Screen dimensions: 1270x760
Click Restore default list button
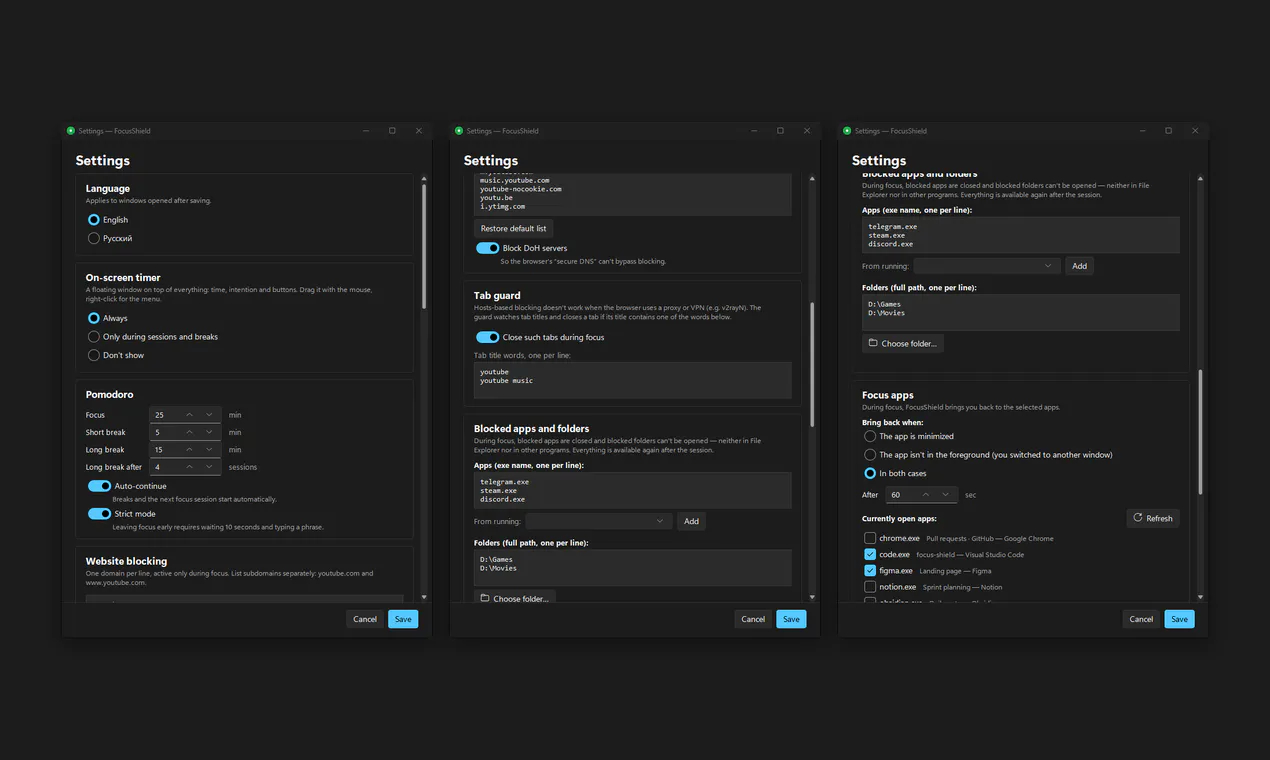[x=513, y=228]
